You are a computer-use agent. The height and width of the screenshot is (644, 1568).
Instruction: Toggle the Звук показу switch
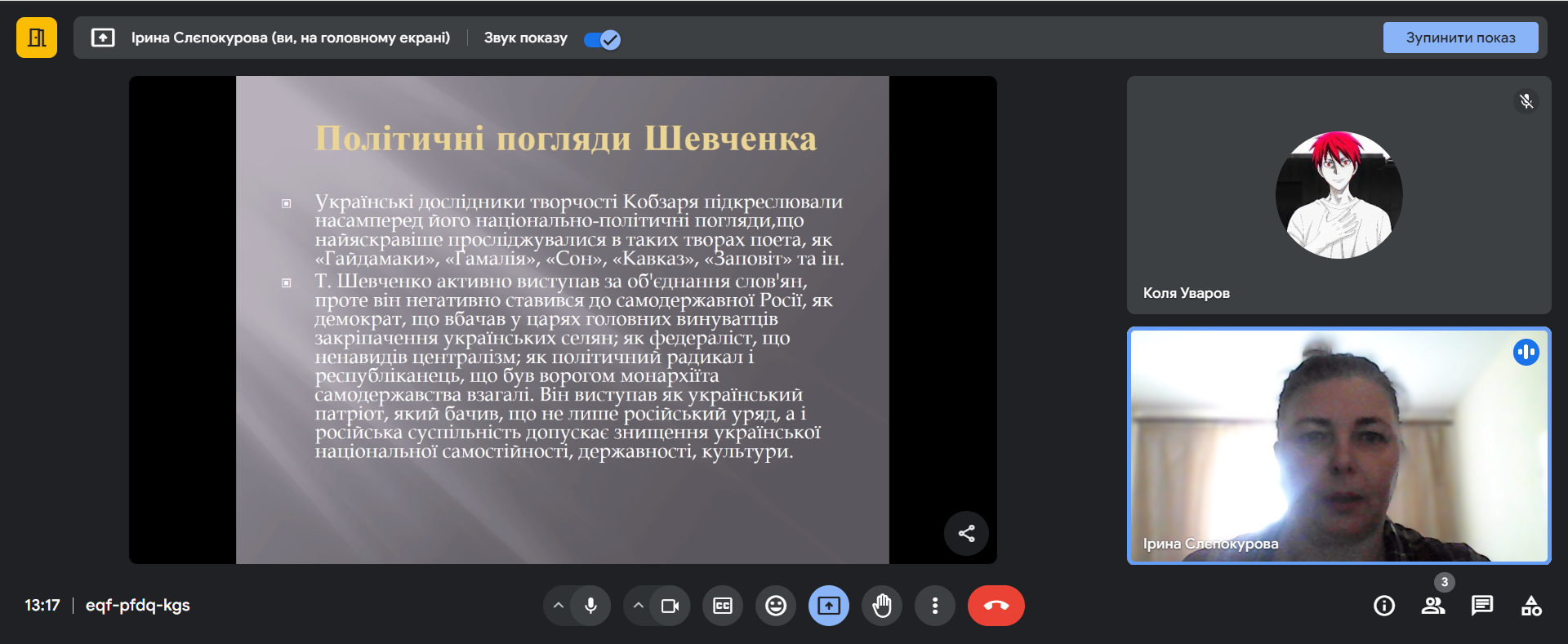point(603,39)
